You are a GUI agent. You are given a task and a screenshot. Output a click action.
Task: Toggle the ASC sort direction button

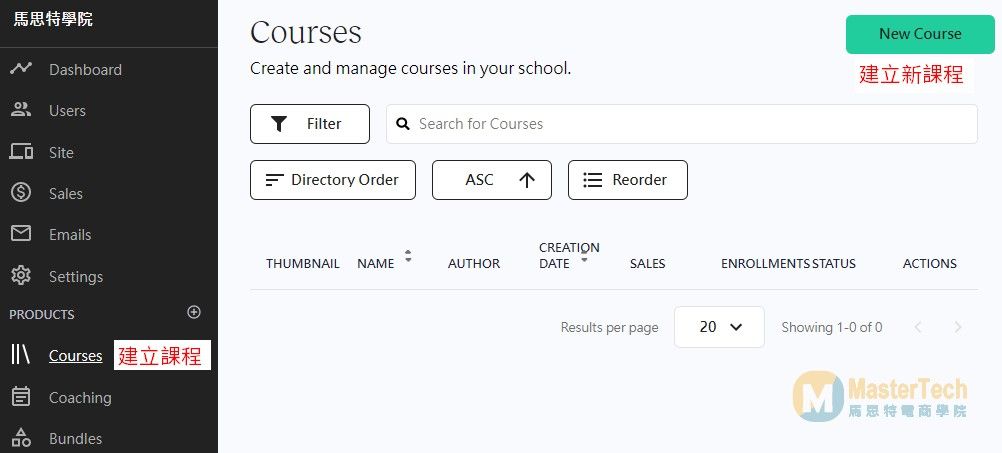pyautogui.click(x=491, y=180)
